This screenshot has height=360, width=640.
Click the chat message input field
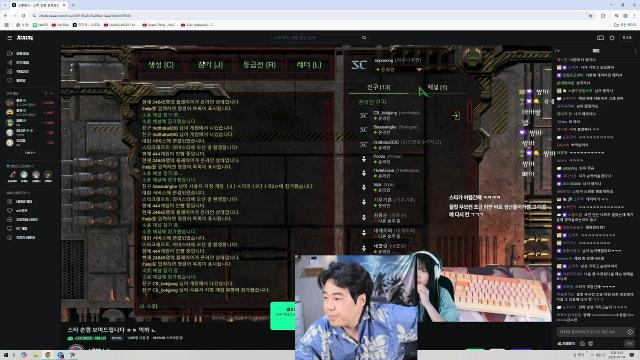pos(591,332)
